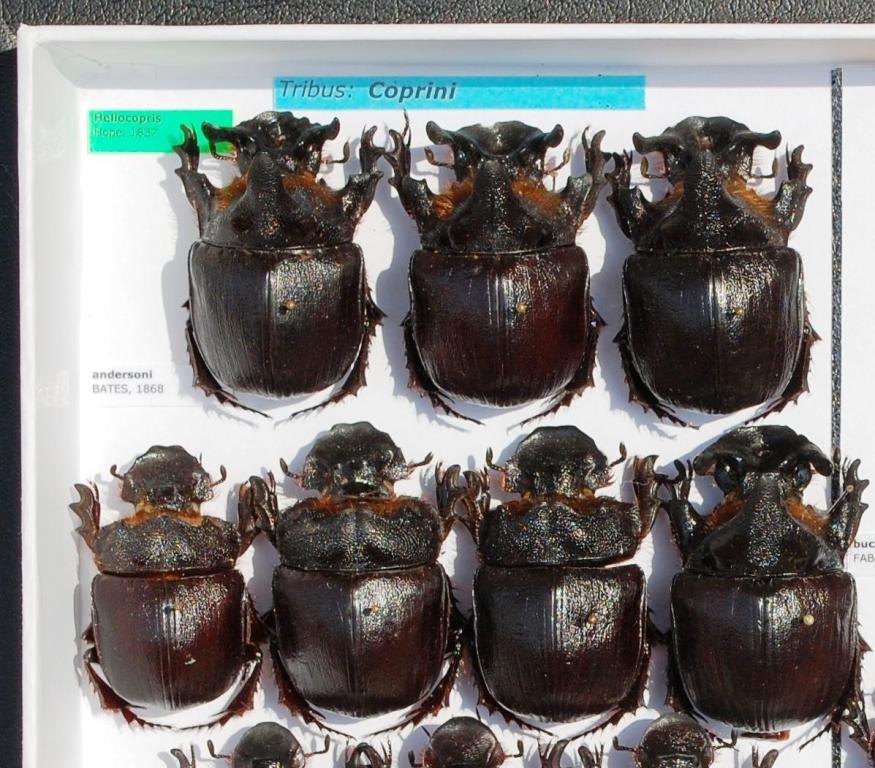Select the green Heliocopris genus label
Screen dimensions: 875x768
[160, 131]
